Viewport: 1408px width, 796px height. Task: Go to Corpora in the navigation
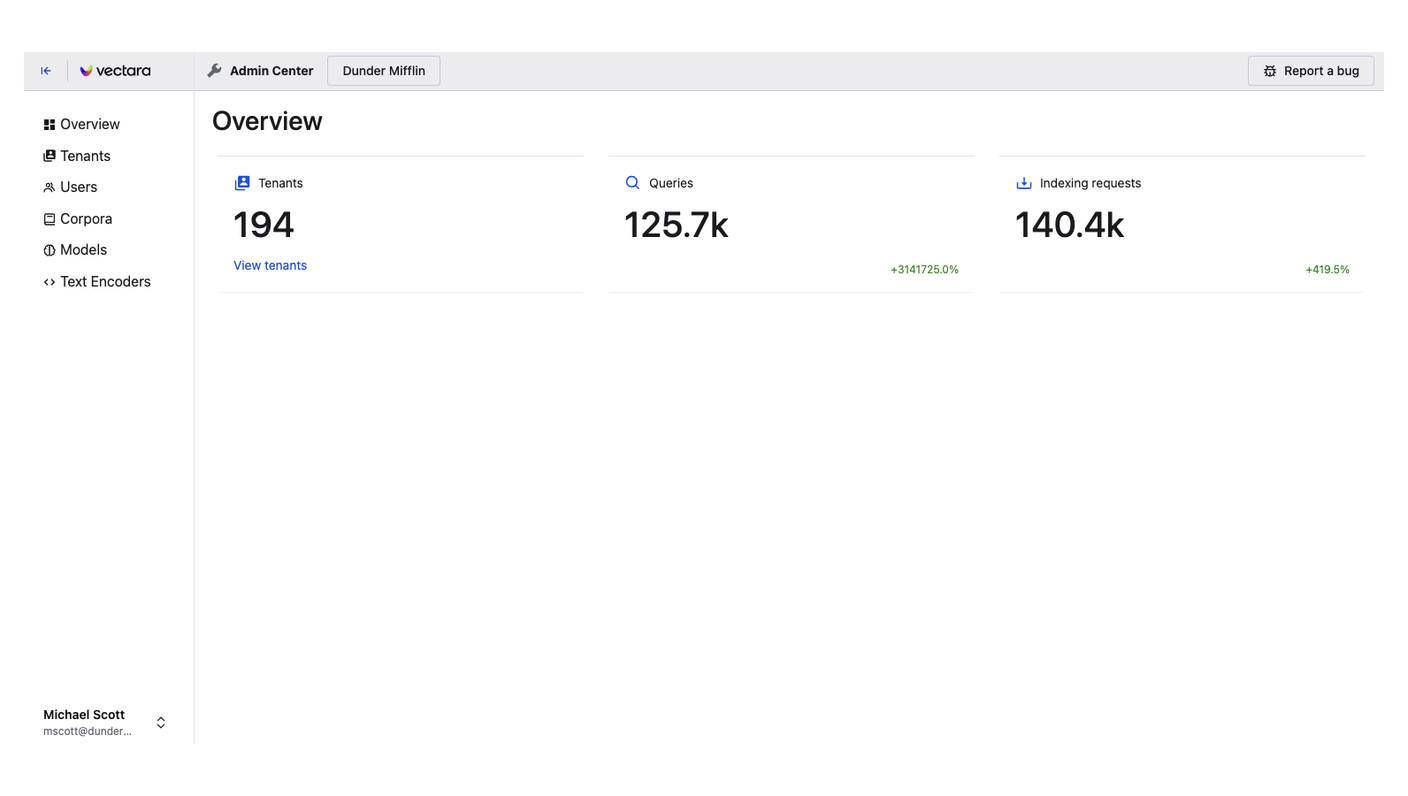pos(86,219)
